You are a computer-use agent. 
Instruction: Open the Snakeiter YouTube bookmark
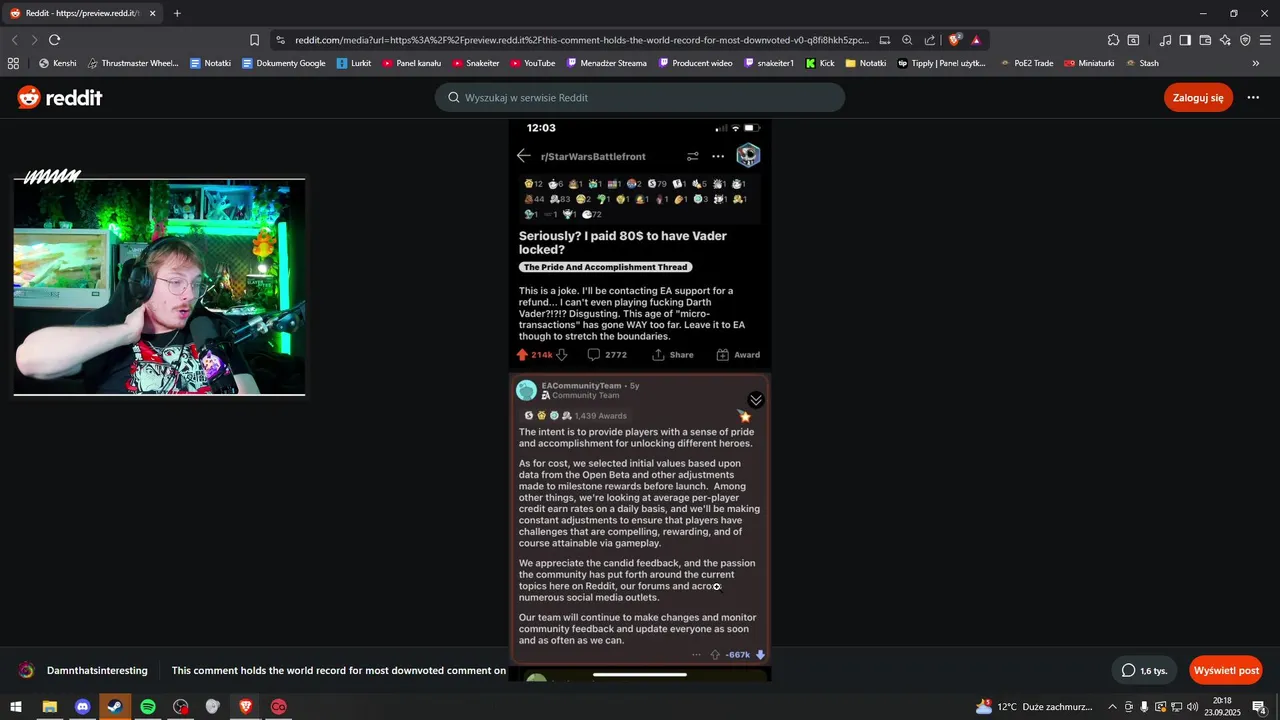tap(476, 63)
